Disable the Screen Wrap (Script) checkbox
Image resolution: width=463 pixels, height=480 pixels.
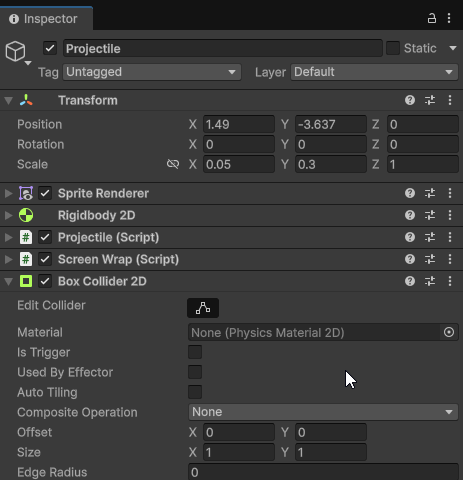click(45, 259)
